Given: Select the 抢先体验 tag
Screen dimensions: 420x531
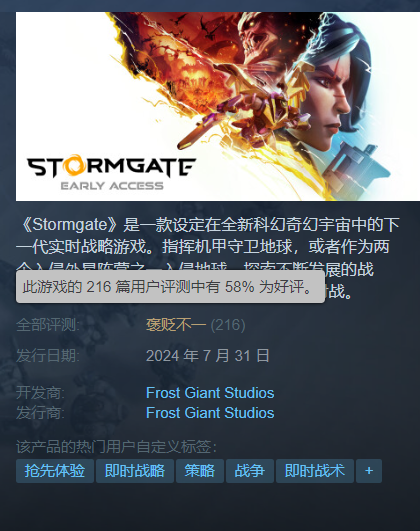Looking at the screenshot, I should coord(55,471).
